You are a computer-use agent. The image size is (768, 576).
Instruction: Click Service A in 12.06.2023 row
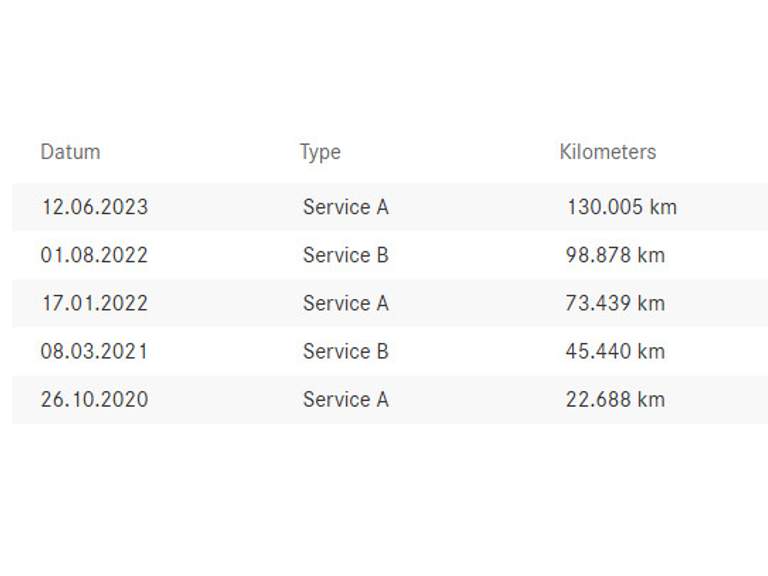(345, 207)
